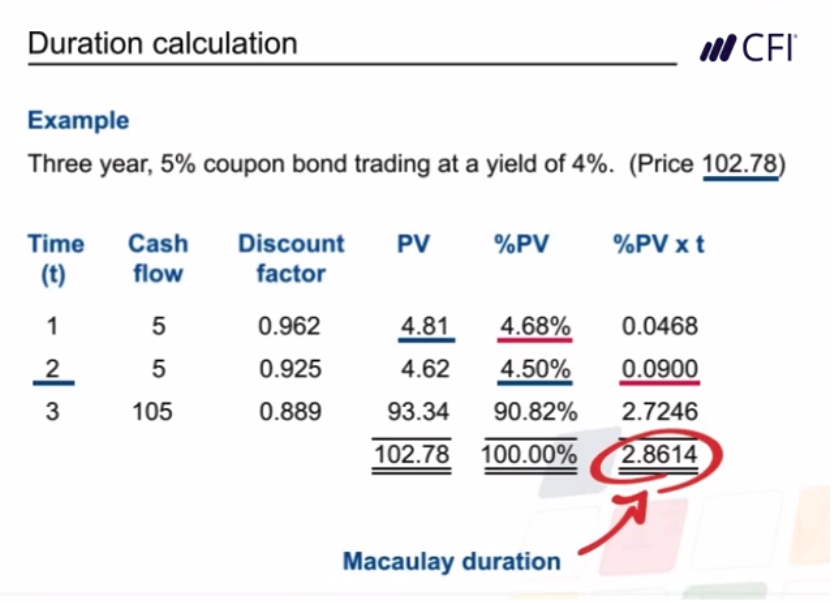Image resolution: width=837 pixels, height=603 pixels.
Task: Click the Cash flow column header
Action: pyautogui.click(x=158, y=259)
